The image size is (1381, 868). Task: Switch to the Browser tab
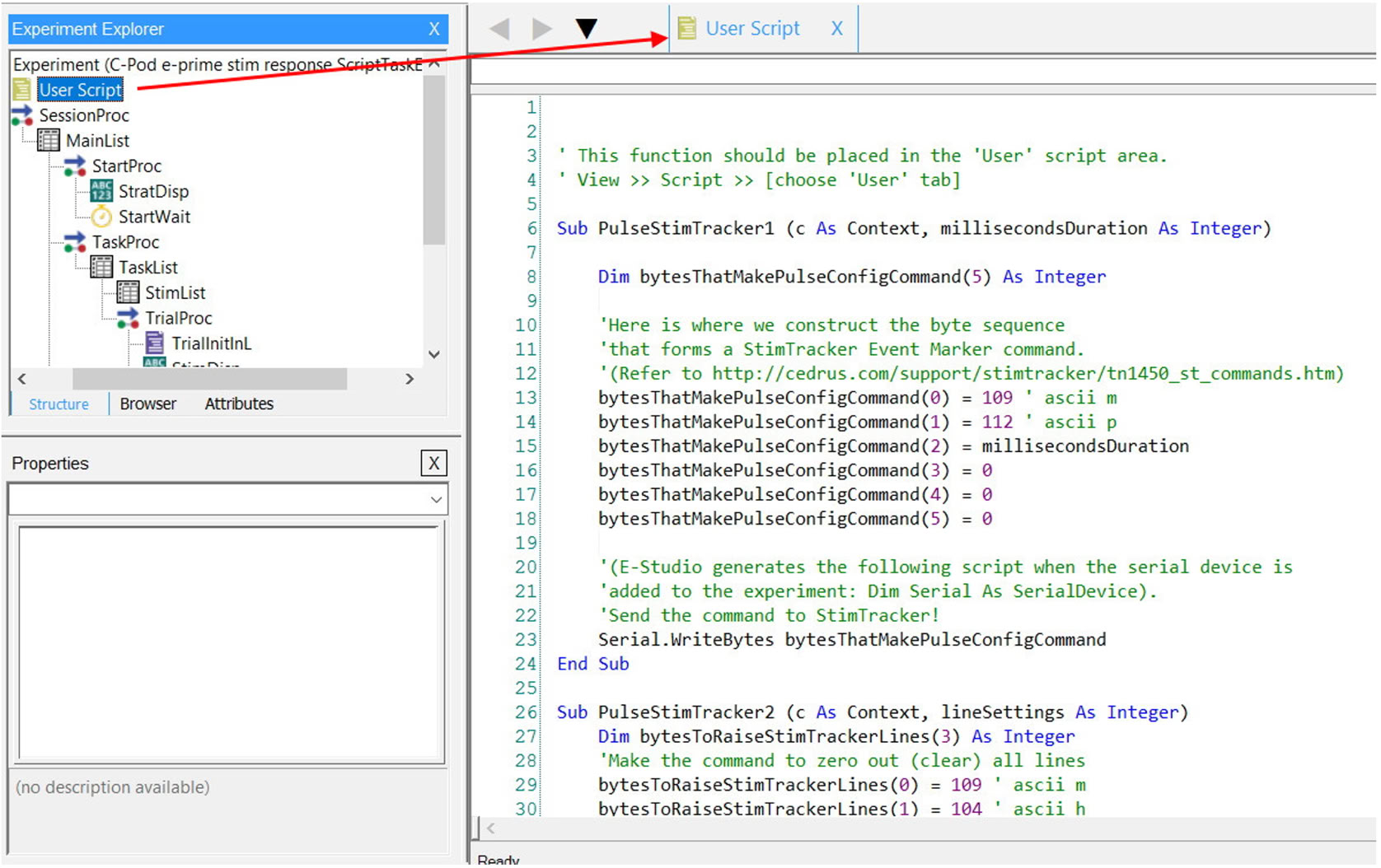pyautogui.click(x=147, y=404)
